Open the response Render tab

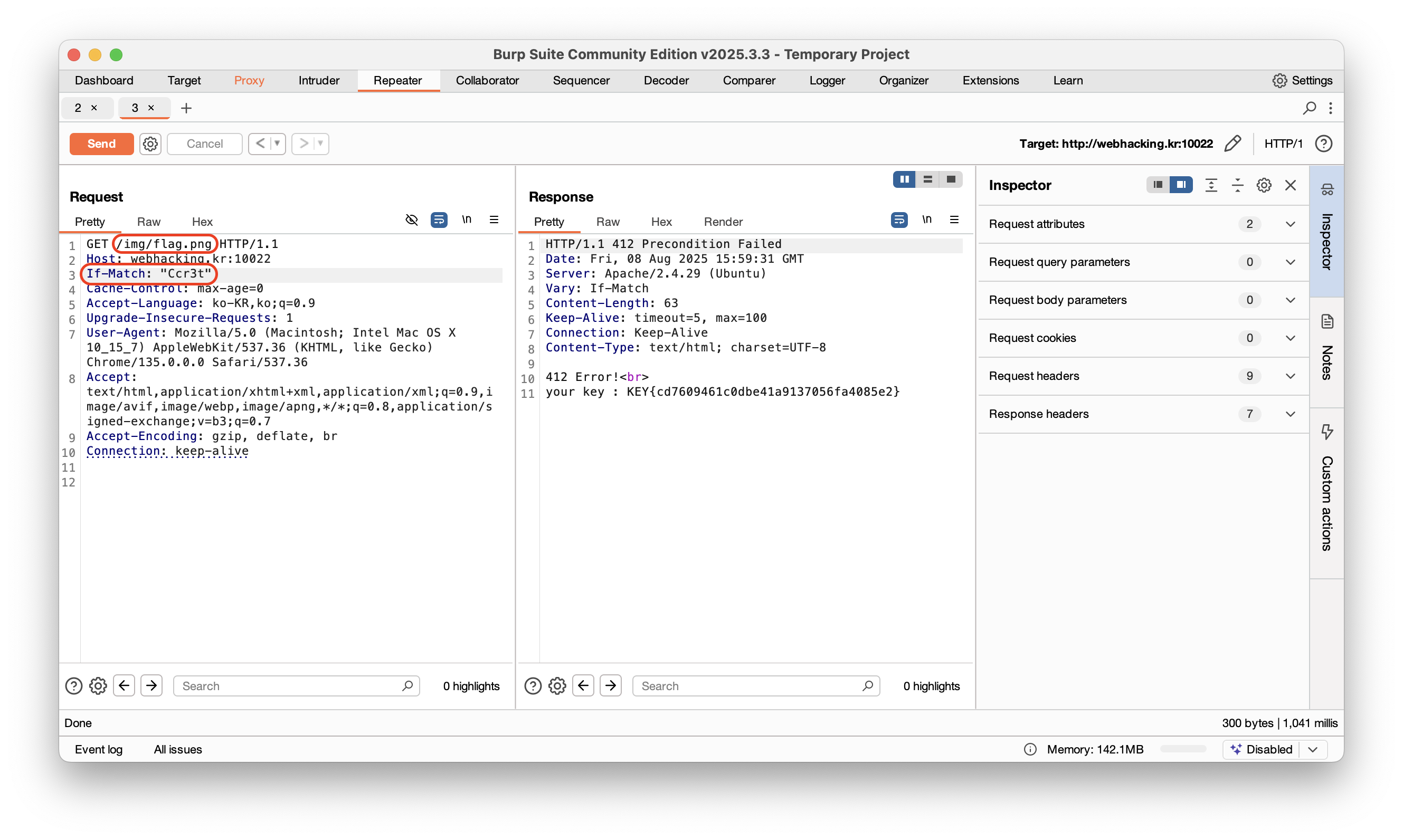pyautogui.click(x=723, y=222)
